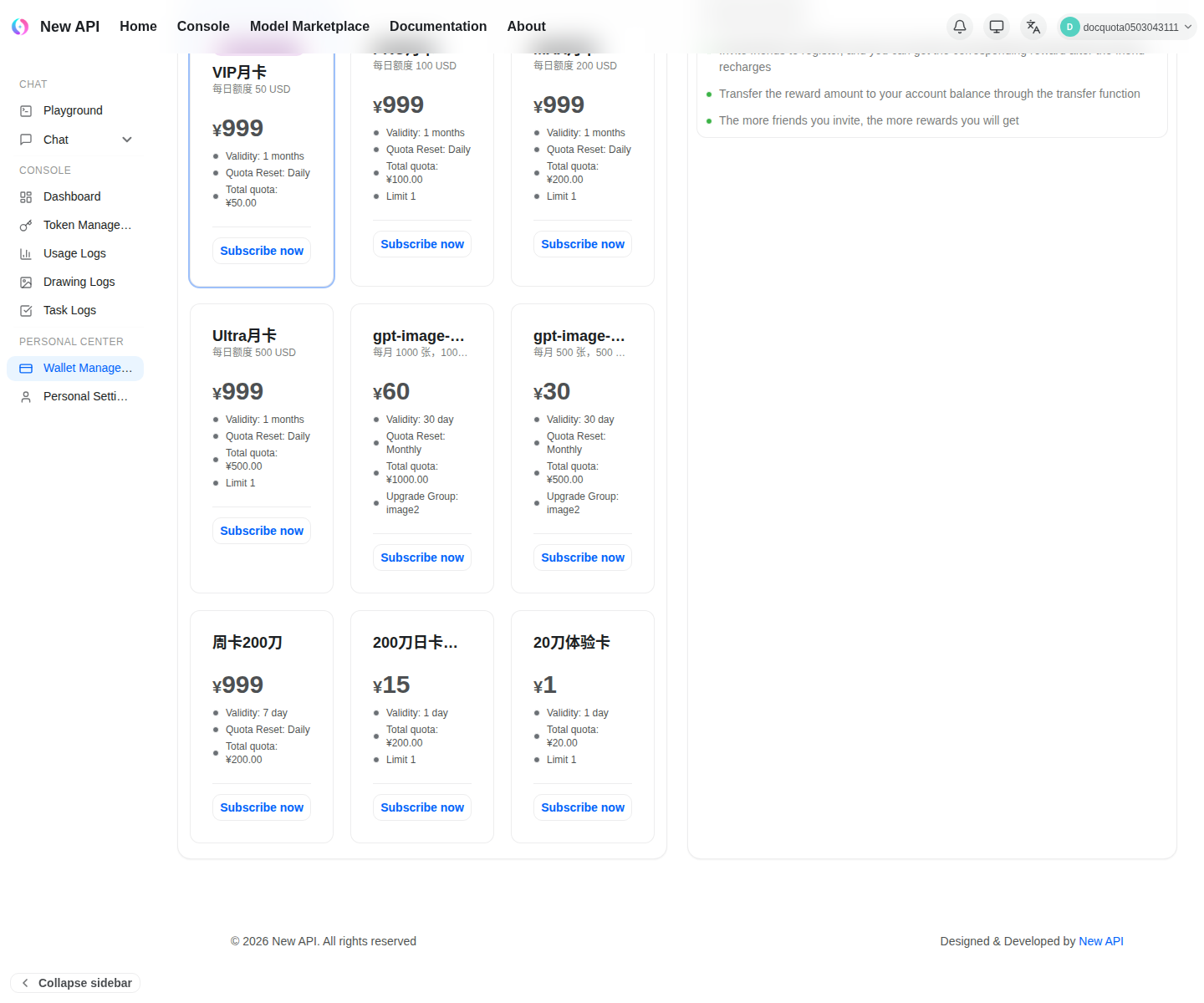Subscribe to the 200刀日卡 plan
The height and width of the screenshot is (1003, 1204).
point(422,807)
